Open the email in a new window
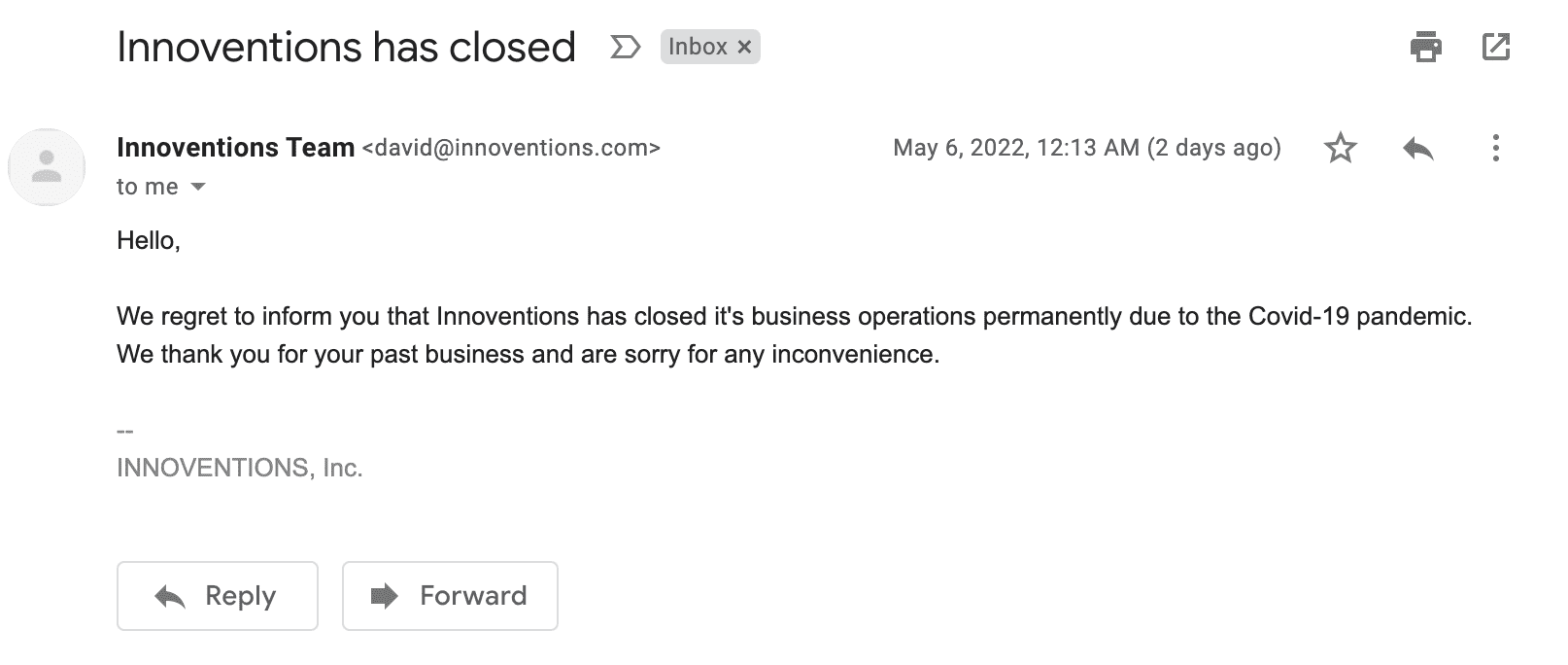 click(1495, 47)
